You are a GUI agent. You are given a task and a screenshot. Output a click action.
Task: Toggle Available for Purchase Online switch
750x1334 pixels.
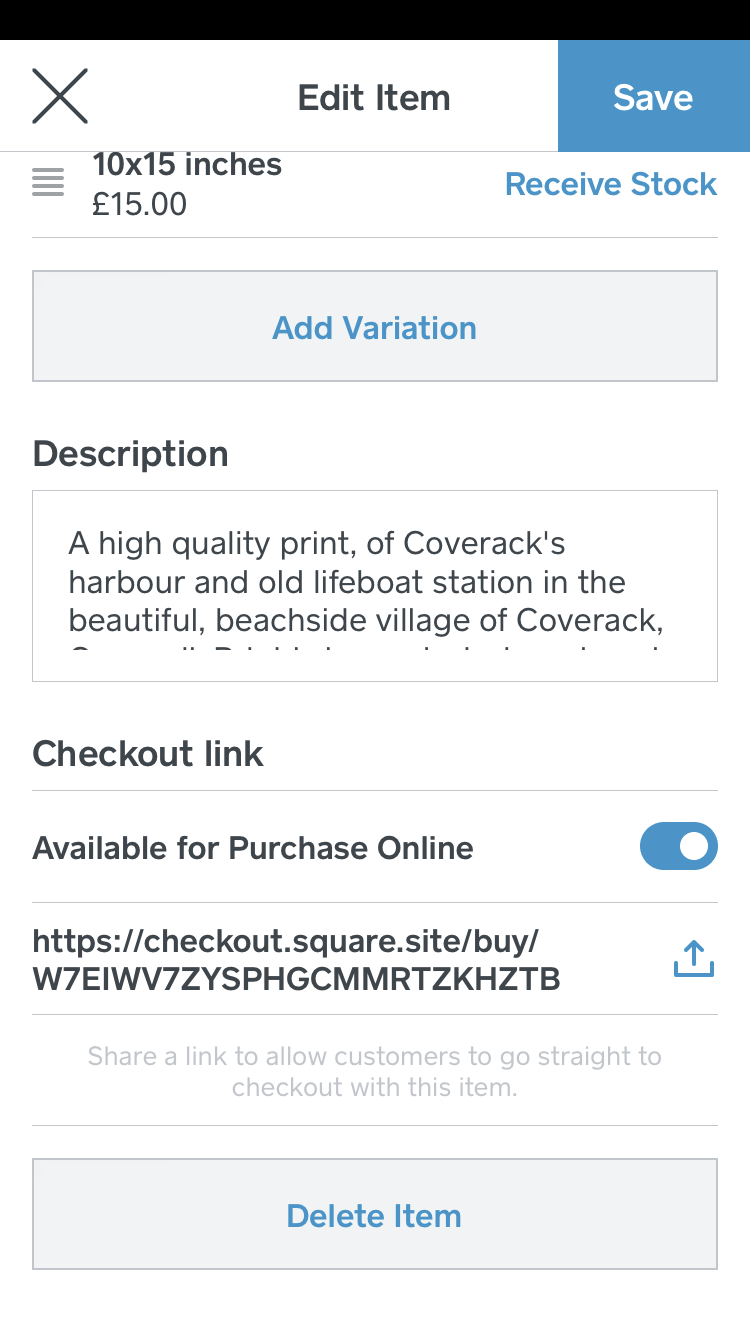[678, 847]
